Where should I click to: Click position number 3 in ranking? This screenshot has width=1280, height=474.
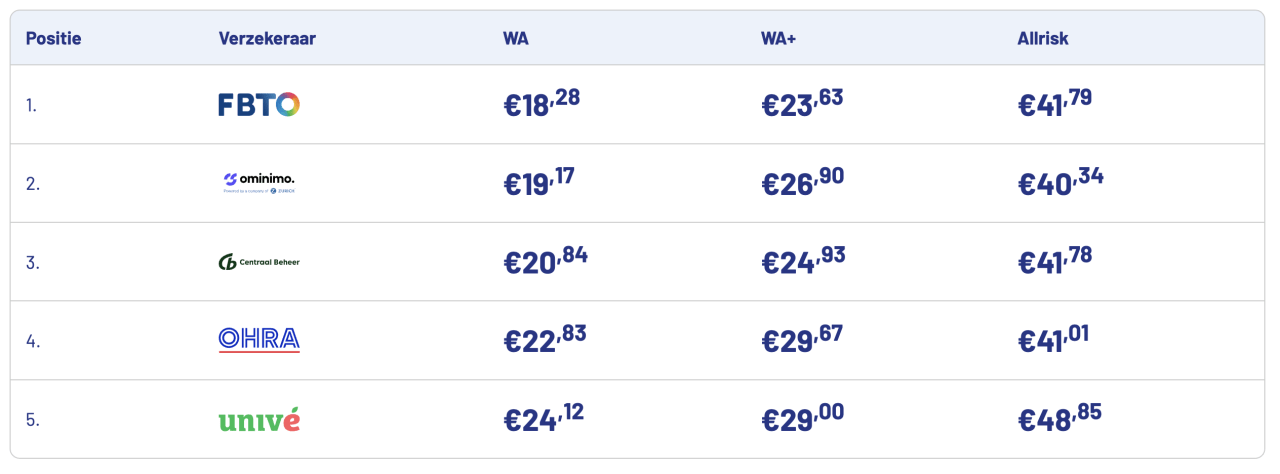coord(32,262)
